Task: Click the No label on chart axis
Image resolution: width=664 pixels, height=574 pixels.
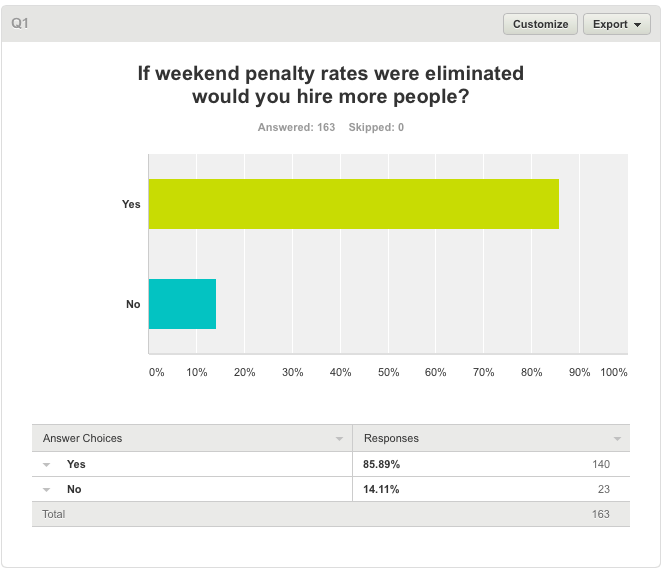Action: coord(133,304)
